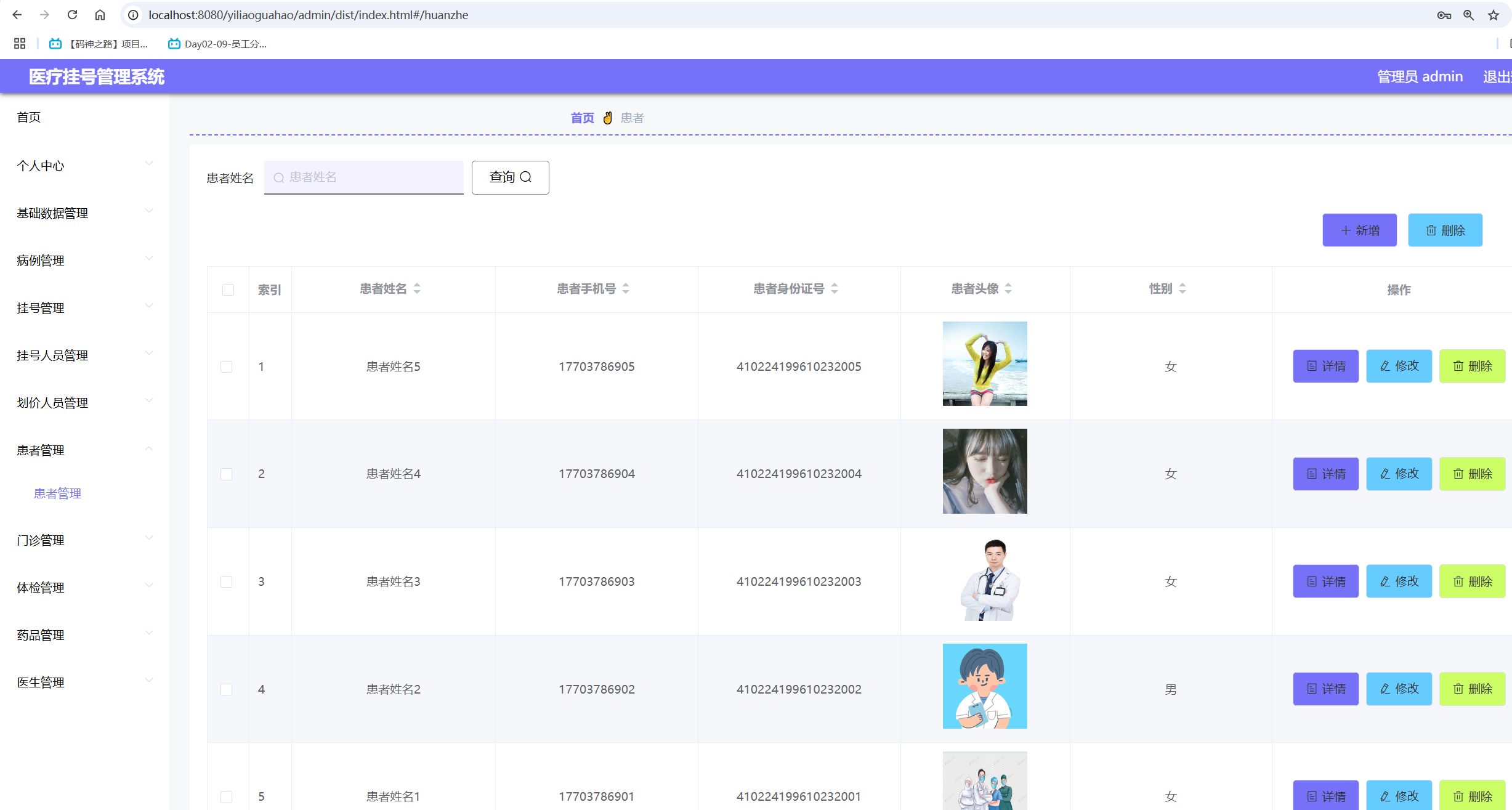
Task: Open the 【码神之路】项目 bookmark
Action: (99, 44)
